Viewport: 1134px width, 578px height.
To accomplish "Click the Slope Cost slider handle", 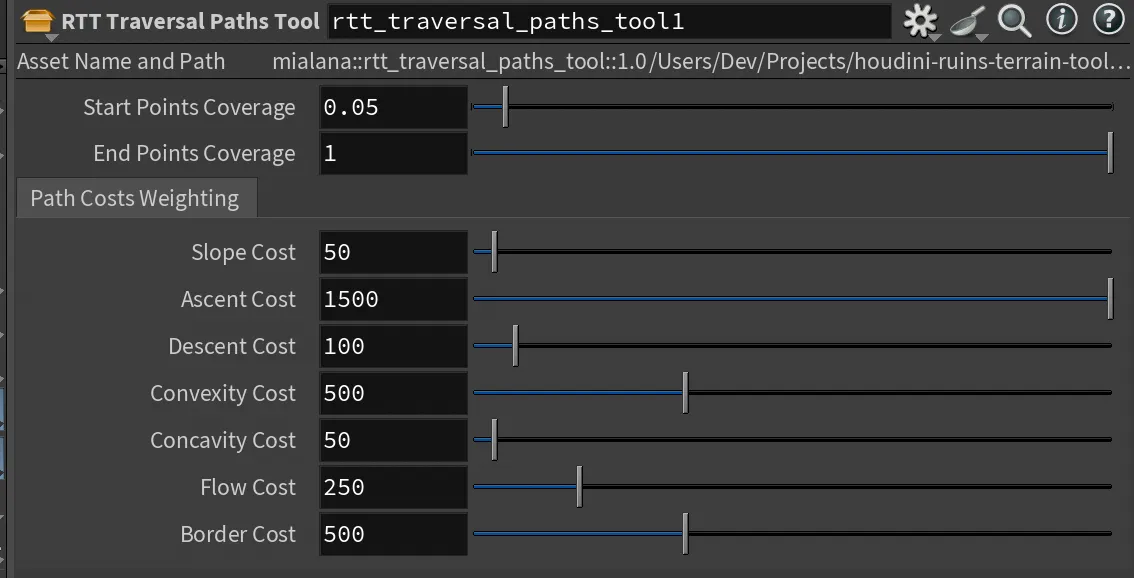I will coord(494,252).
